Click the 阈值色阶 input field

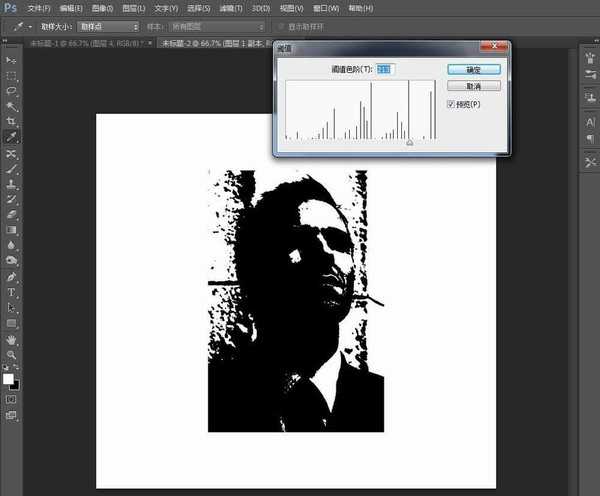point(384,69)
